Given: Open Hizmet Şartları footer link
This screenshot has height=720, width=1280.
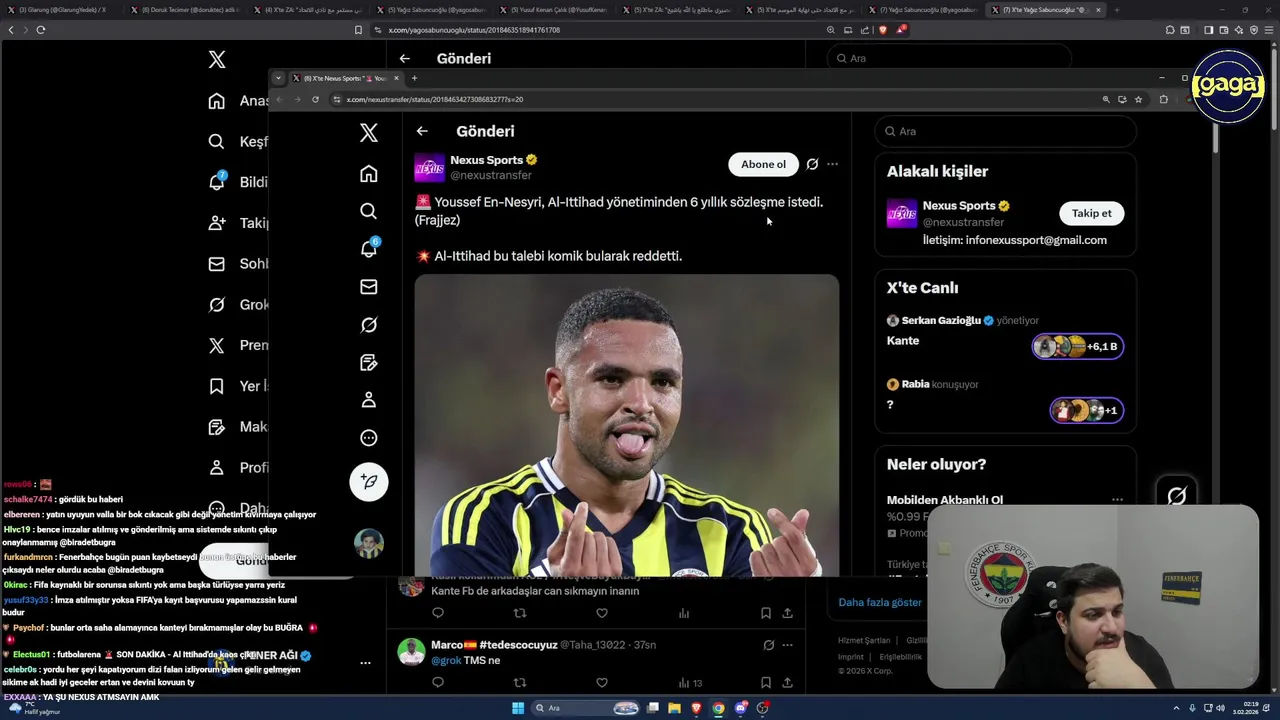Looking at the screenshot, I should tap(864, 640).
